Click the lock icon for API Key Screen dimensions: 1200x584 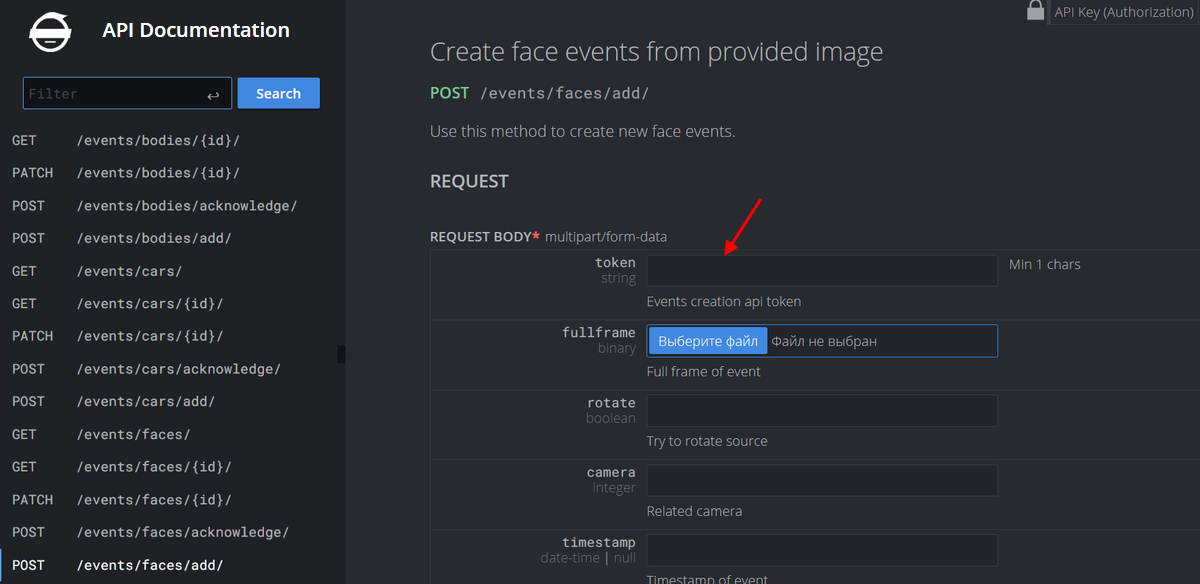[x=1035, y=11]
